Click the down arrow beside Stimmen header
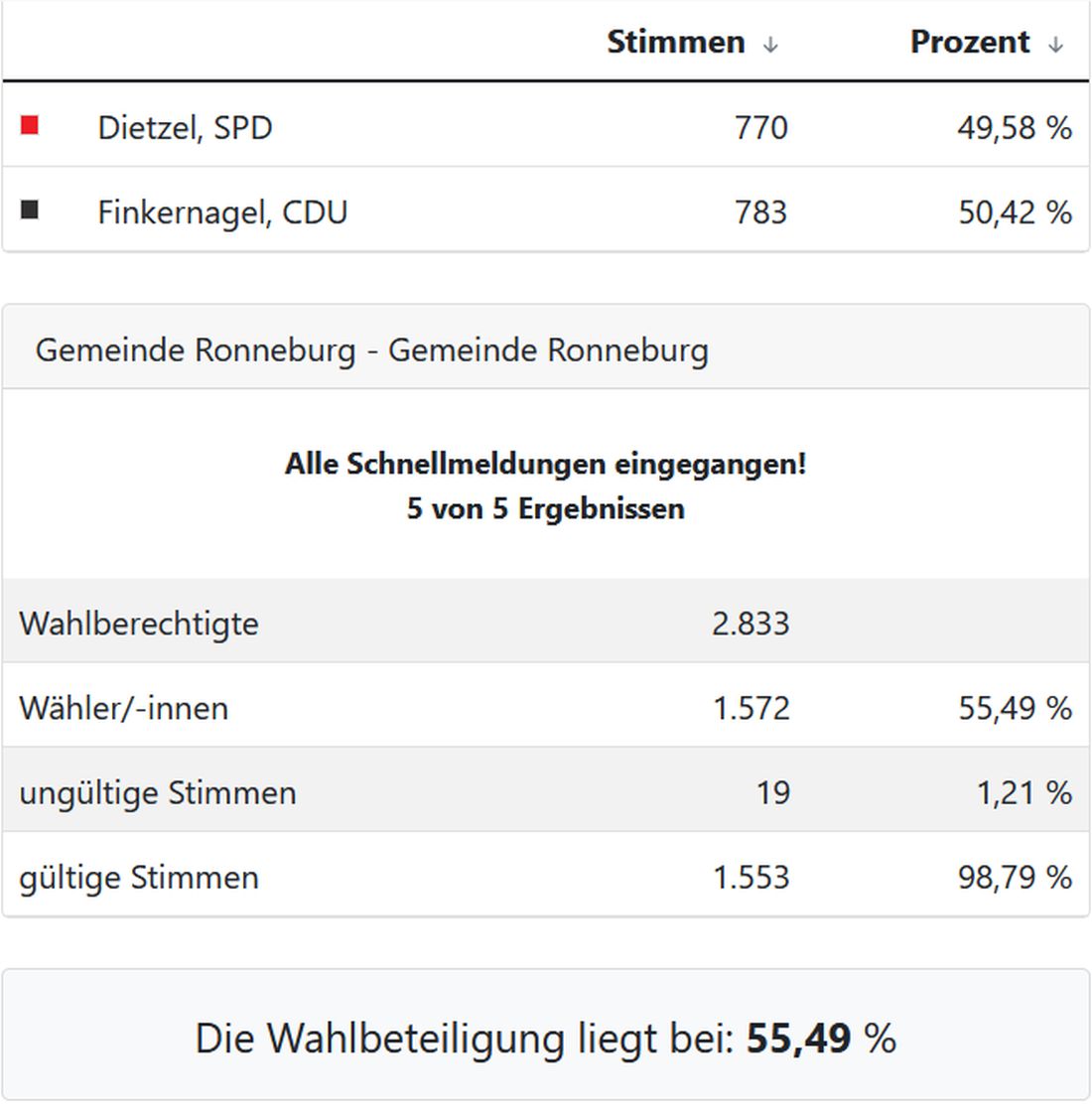 pos(771,44)
